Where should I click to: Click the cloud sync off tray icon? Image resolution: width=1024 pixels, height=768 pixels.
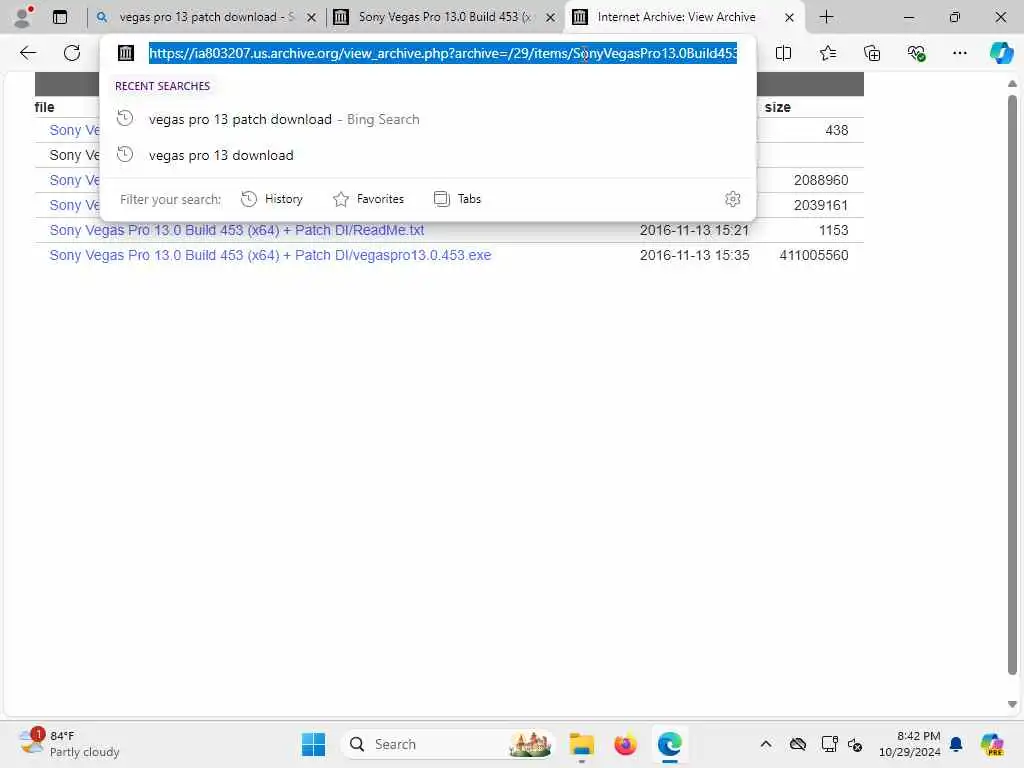[x=797, y=744]
